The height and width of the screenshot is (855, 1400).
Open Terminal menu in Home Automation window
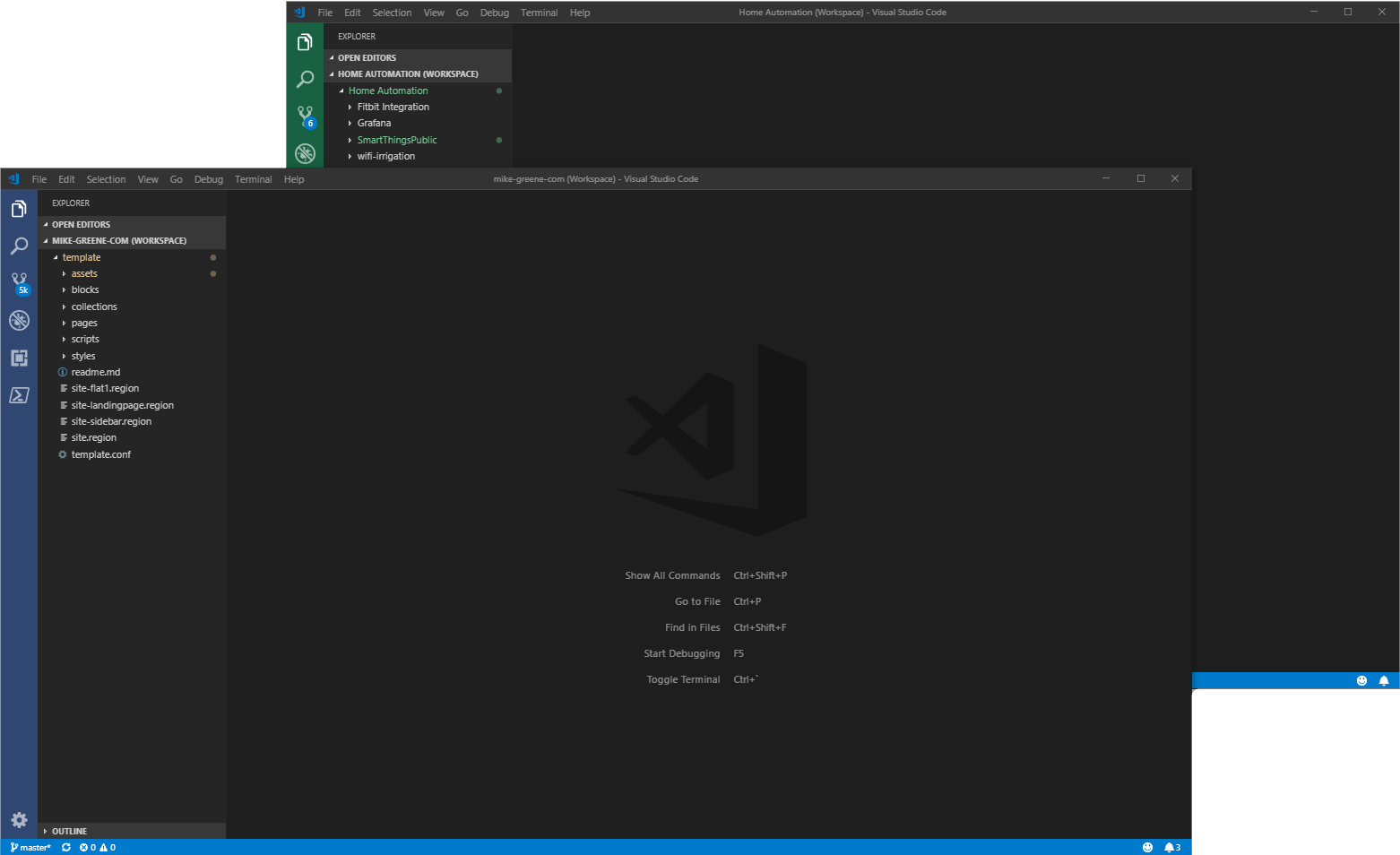click(540, 13)
